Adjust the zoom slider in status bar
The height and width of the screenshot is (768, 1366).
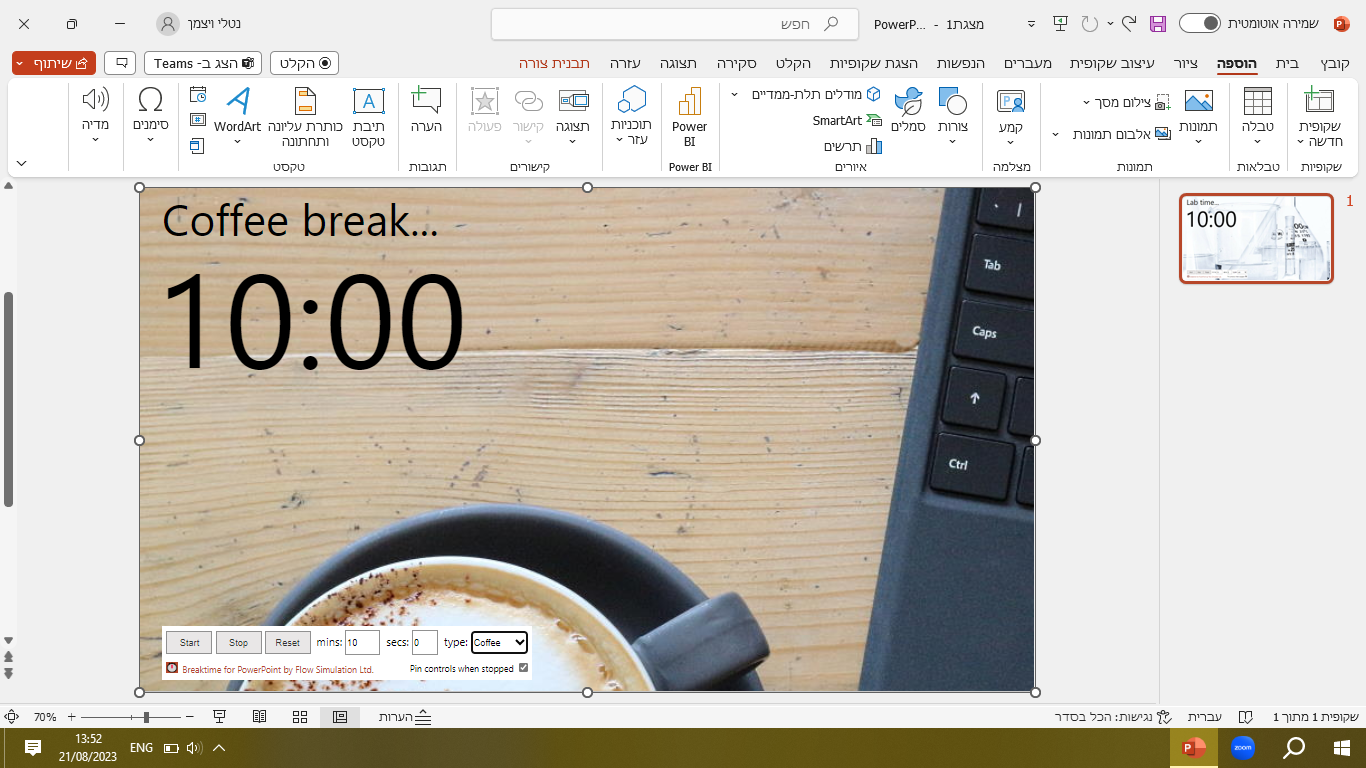(x=147, y=717)
